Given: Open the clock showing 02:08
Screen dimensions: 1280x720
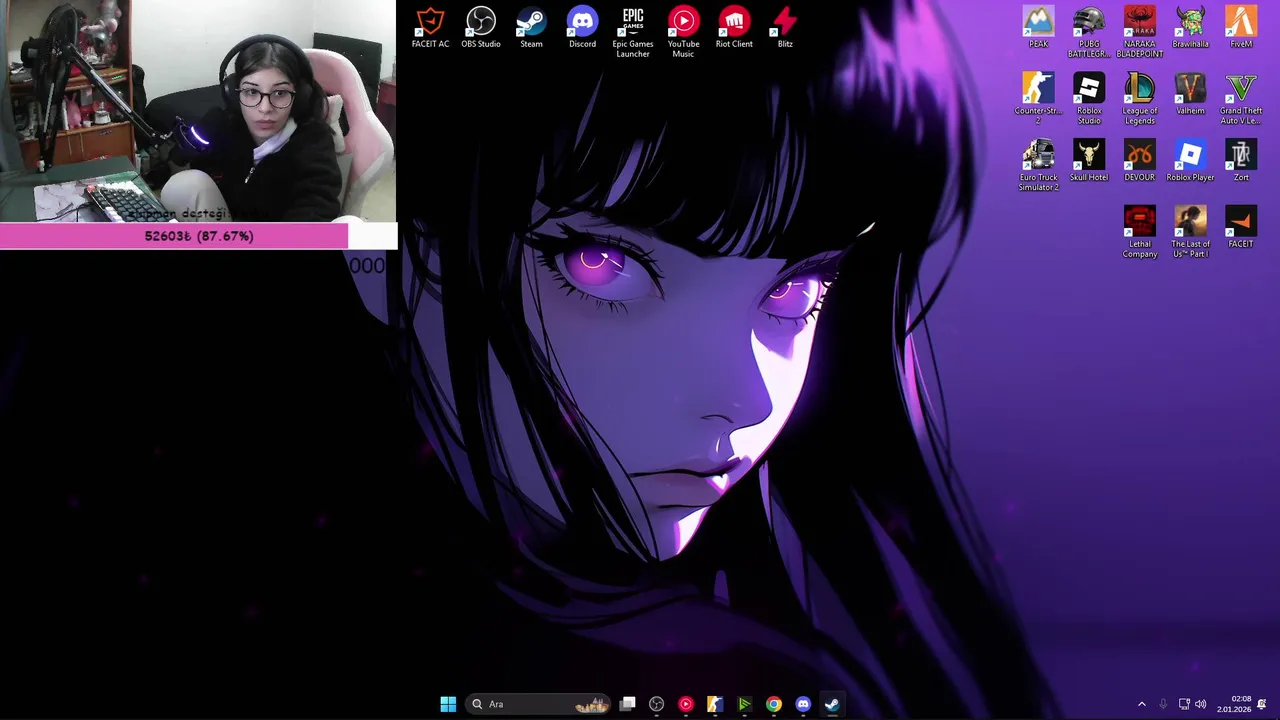Looking at the screenshot, I should [1234, 704].
